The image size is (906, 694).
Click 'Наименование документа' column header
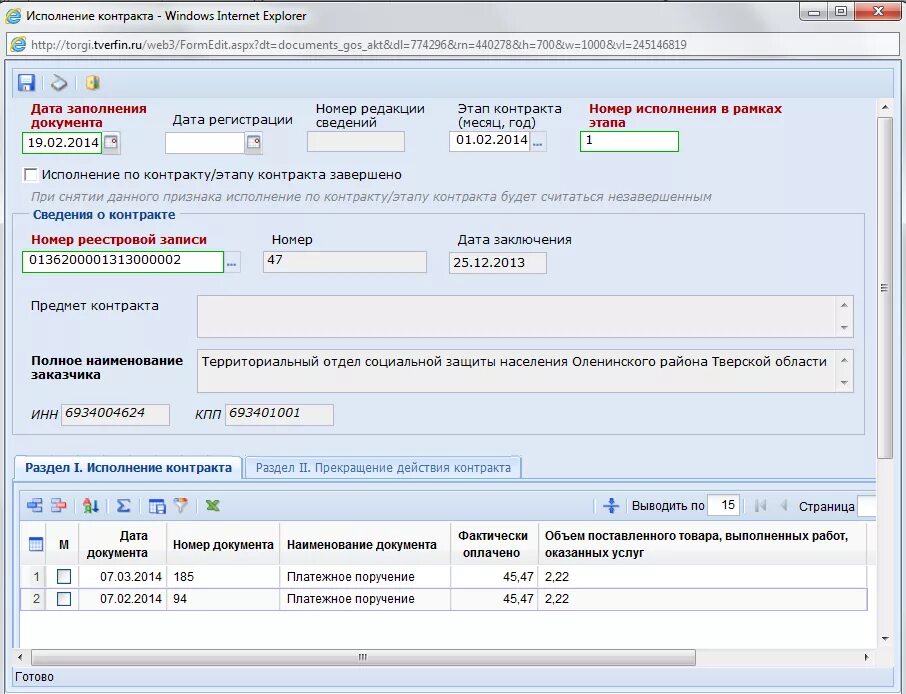point(365,544)
